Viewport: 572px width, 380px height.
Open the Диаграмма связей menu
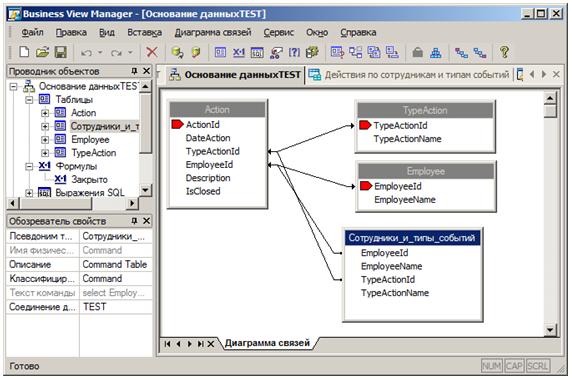[213, 32]
